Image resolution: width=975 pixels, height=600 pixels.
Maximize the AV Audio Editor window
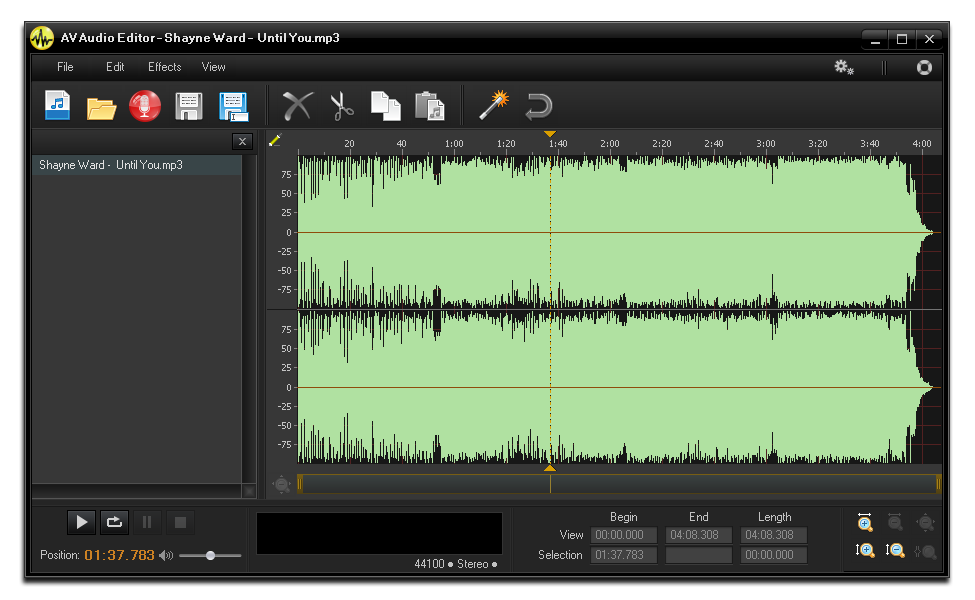point(902,39)
